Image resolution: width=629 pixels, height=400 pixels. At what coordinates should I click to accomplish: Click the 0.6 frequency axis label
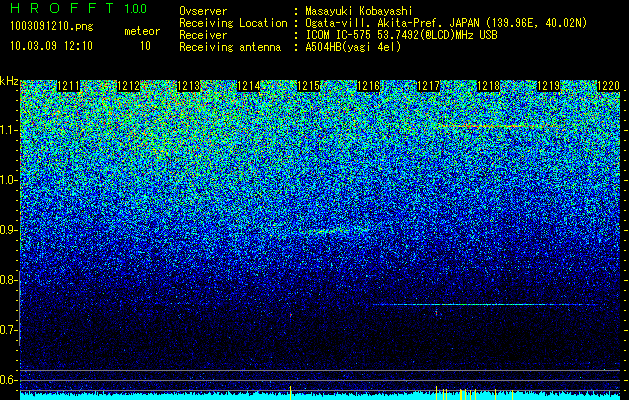click(x=9, y=380)
